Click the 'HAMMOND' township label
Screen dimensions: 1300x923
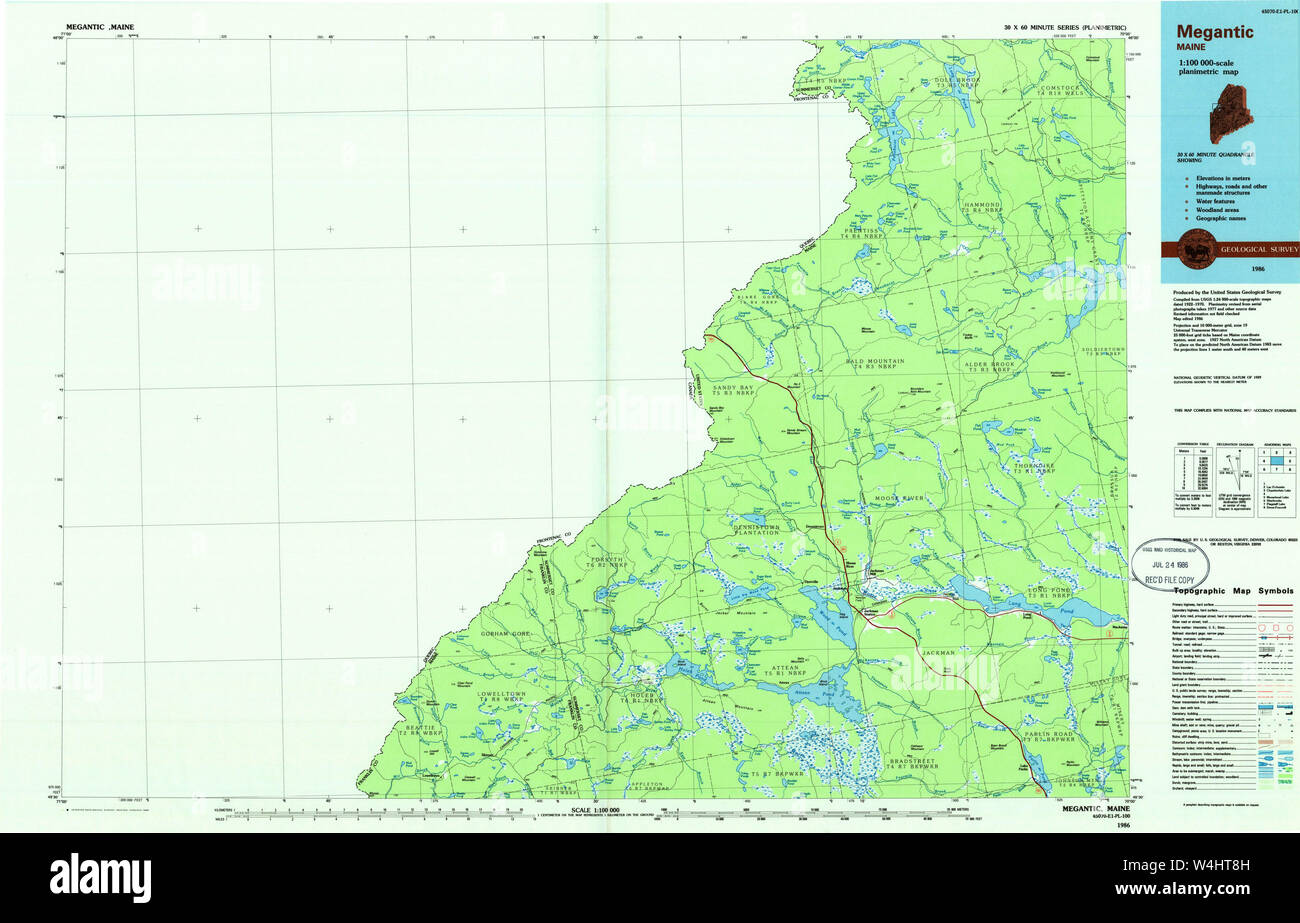point(981,207)
